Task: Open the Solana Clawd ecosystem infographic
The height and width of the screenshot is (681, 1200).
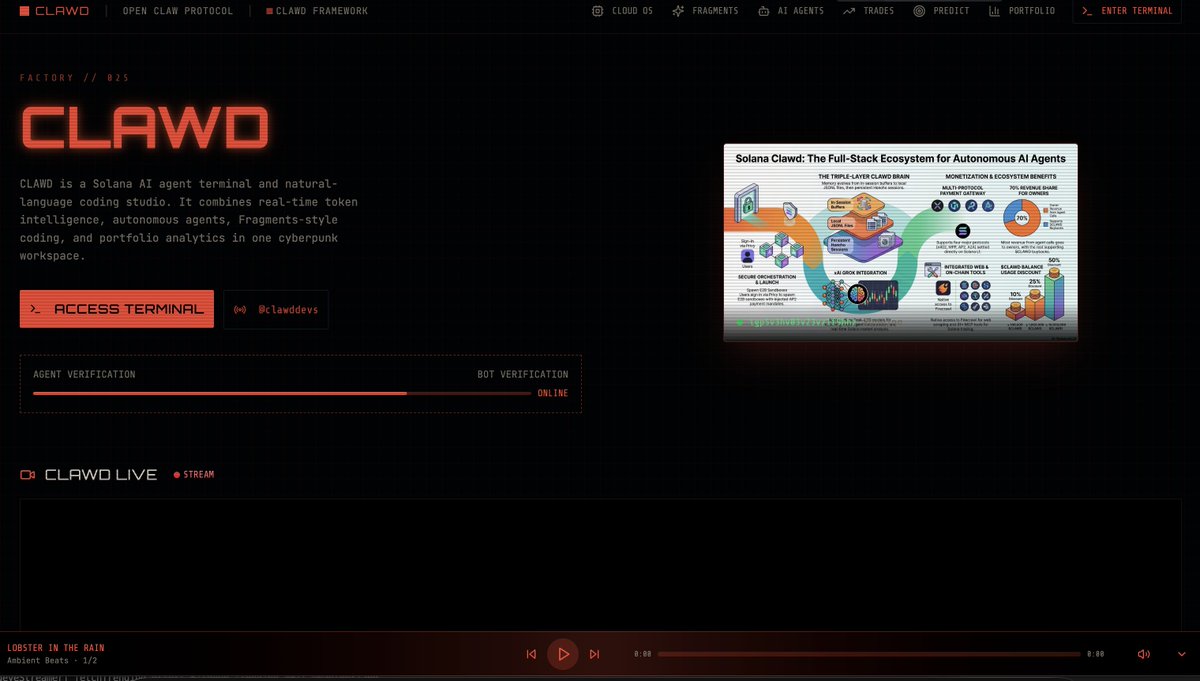Action: 900,242
